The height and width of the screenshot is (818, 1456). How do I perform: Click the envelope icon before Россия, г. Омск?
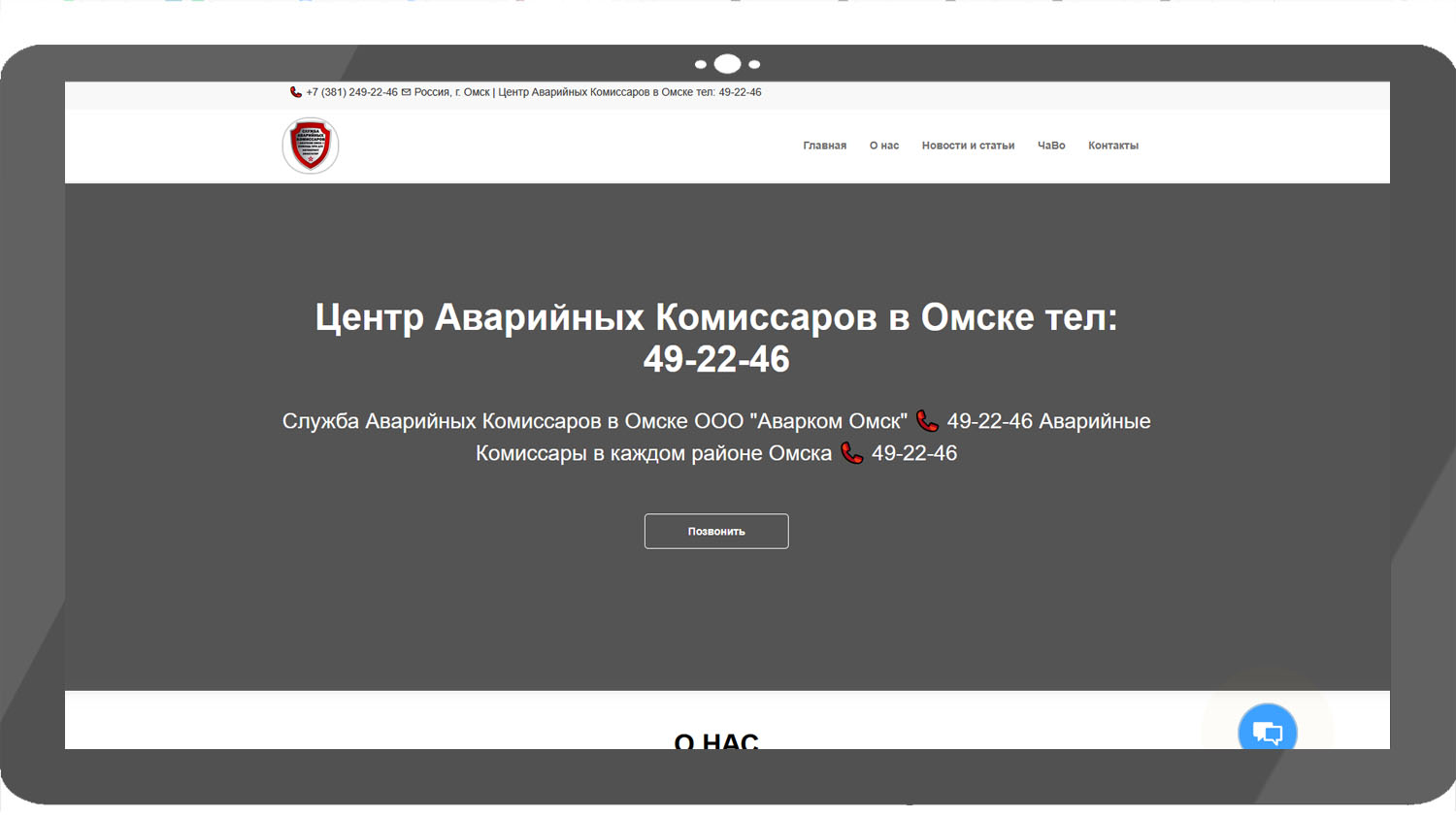[x=406, y=92]
